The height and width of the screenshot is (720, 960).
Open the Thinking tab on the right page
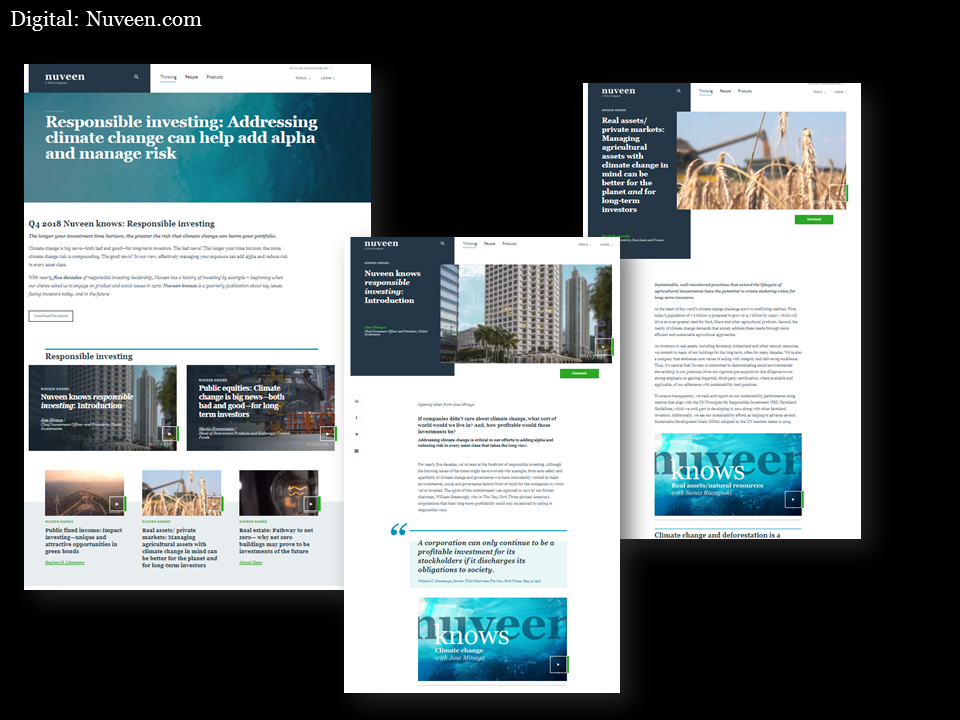(x=706, y=91)
